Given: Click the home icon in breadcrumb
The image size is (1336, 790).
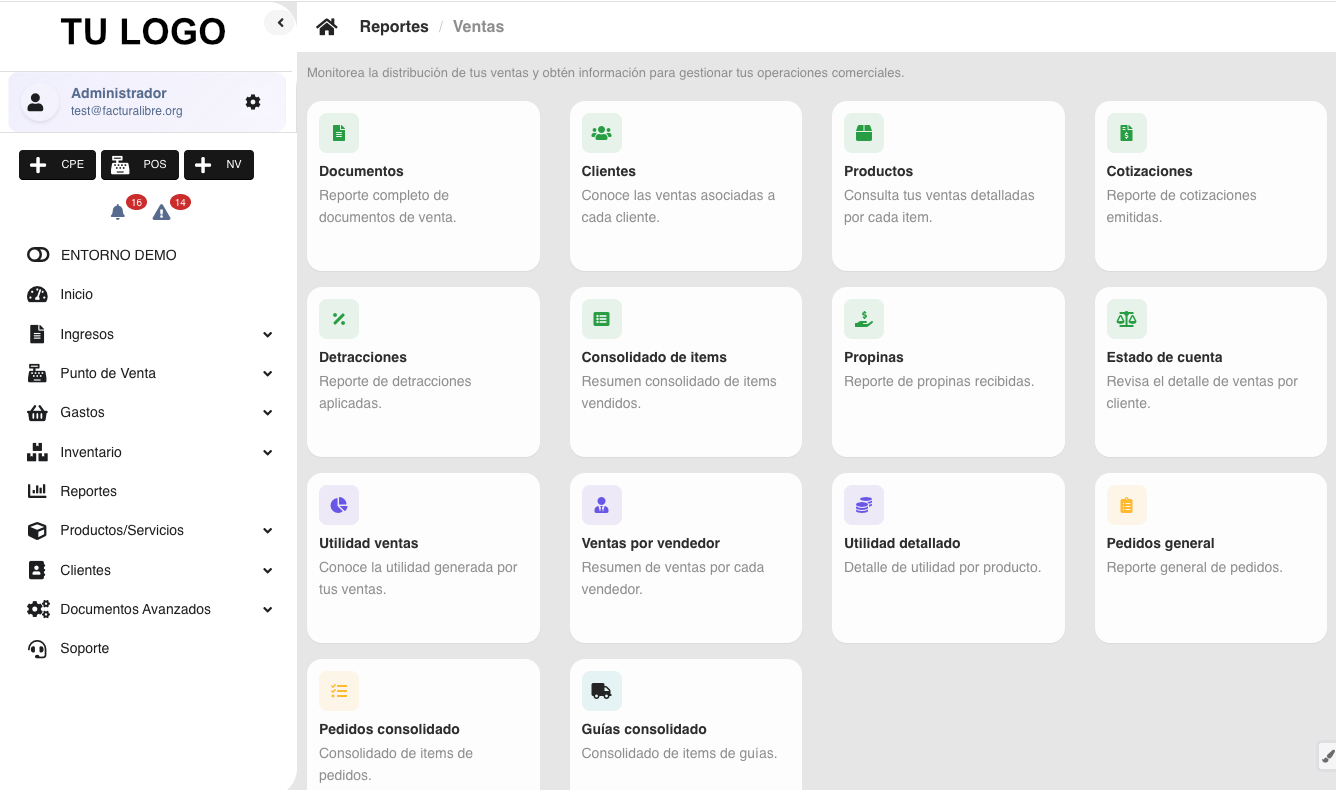Looking at the screenshot, I should [x=327, y=27].
